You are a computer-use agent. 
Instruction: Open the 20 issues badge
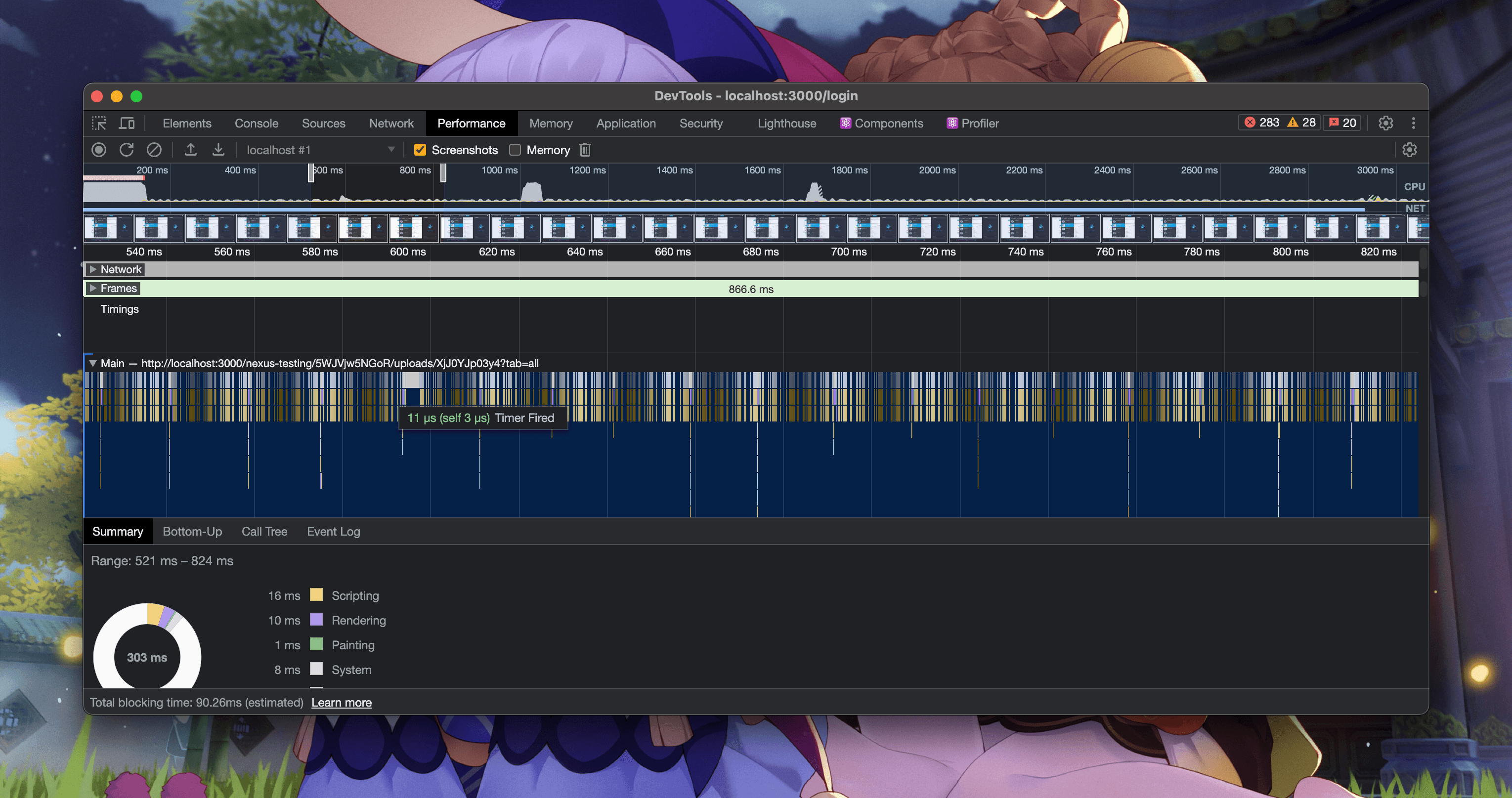(1342, 123)
